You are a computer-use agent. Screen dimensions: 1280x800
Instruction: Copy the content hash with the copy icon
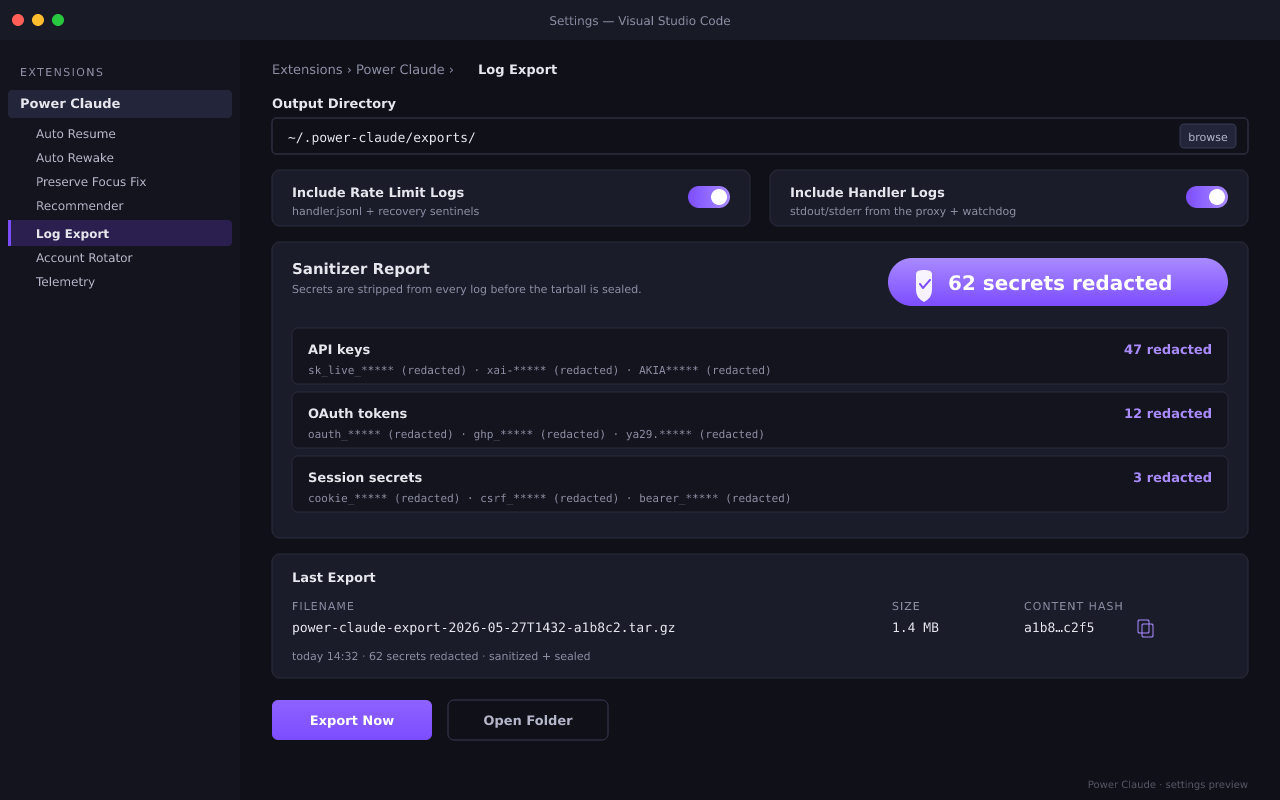pos(1145,628)
